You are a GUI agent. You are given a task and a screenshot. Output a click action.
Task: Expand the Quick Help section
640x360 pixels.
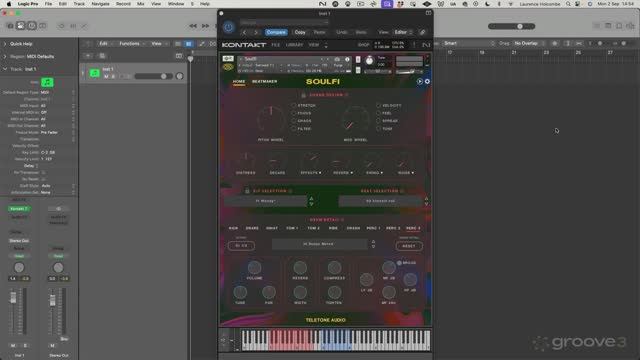click(x=5, y=44)
